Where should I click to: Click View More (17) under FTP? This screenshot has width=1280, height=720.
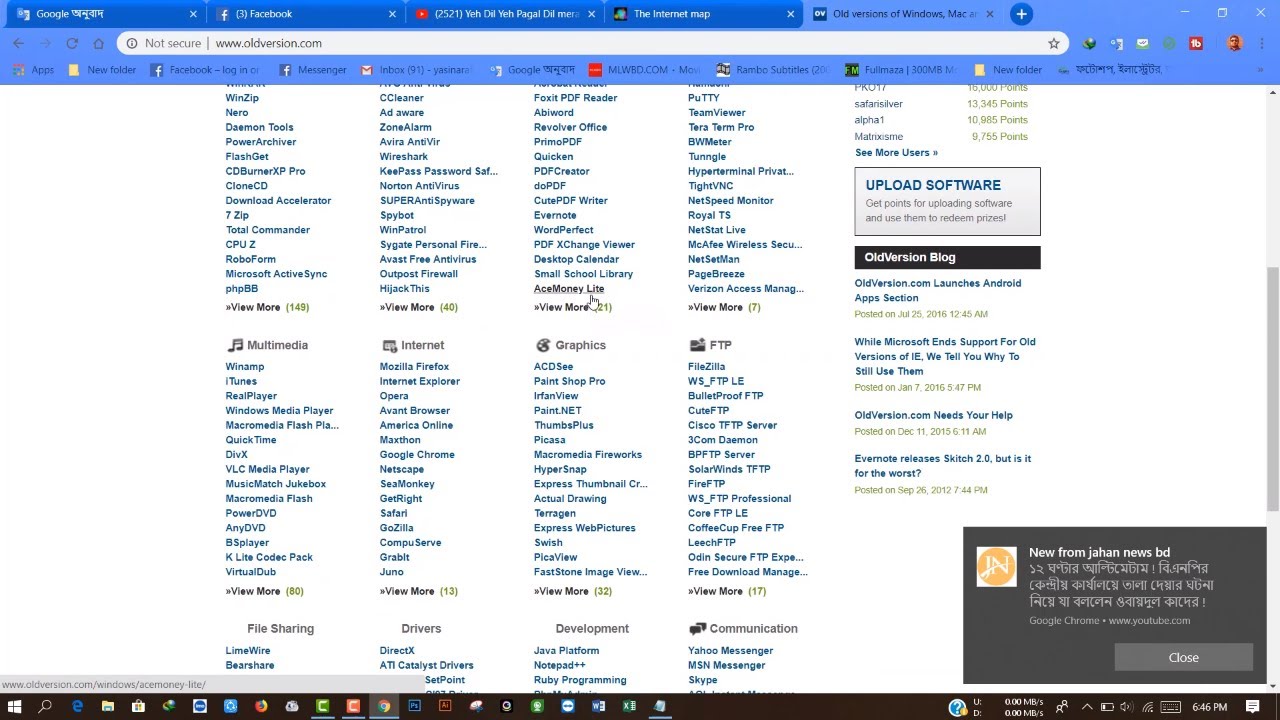point(726,591)
